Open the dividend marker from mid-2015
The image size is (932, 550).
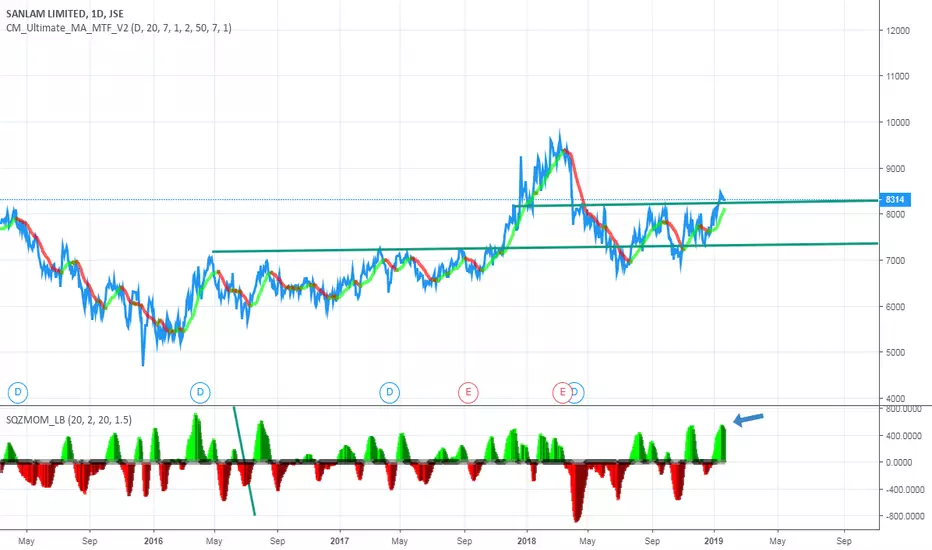click(18, 392)
